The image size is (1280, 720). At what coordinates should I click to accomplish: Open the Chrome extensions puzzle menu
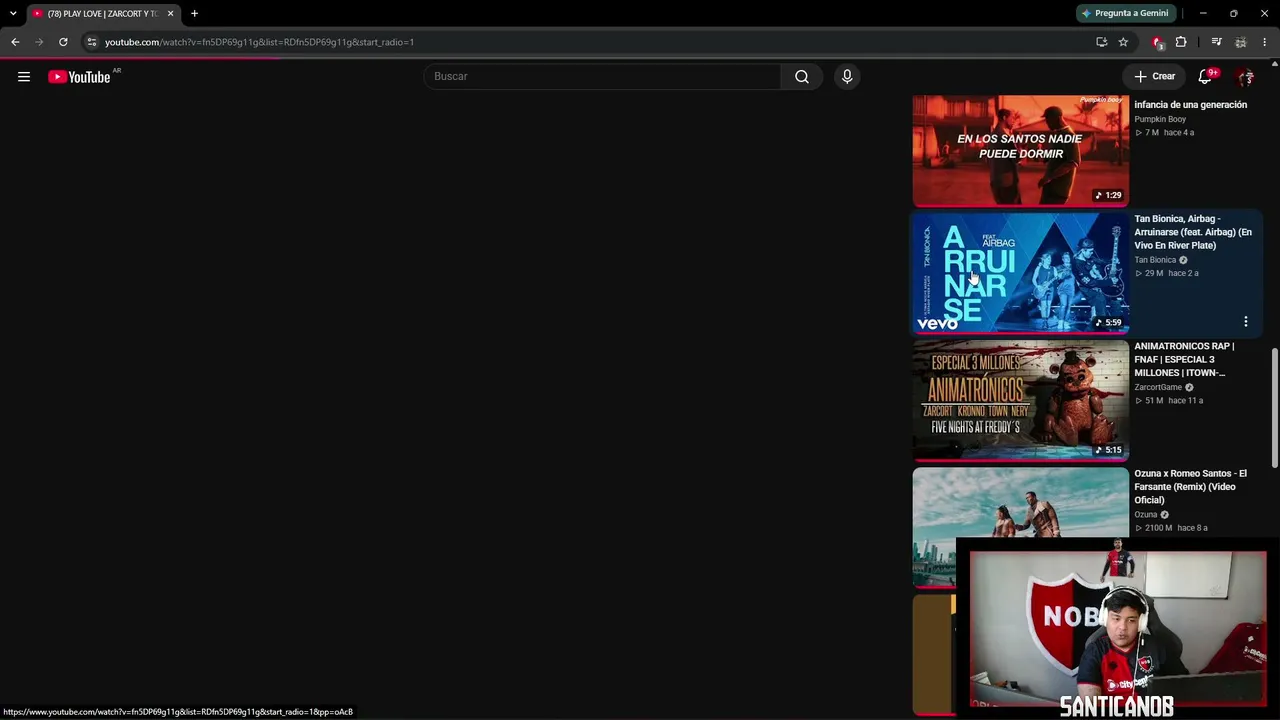[x=1181, y=42]
